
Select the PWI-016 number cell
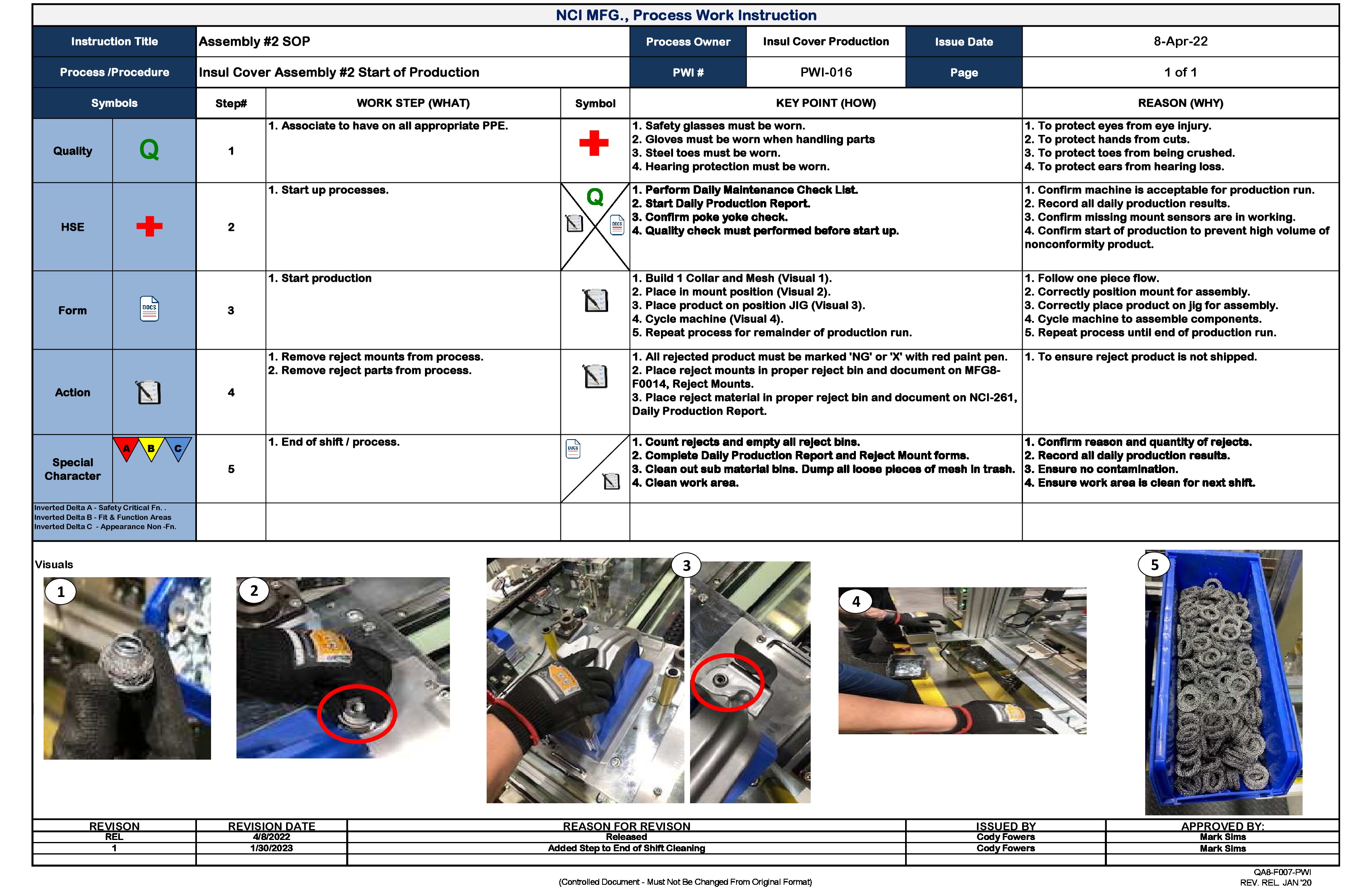[825, 72]
